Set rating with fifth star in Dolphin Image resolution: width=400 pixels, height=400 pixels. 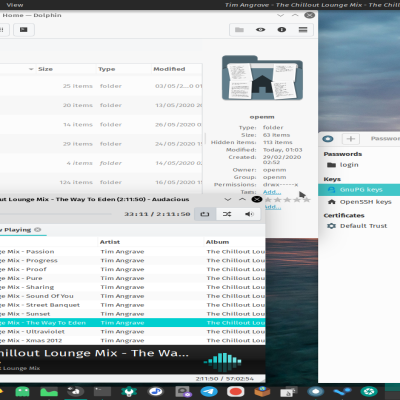pos(307,200)
